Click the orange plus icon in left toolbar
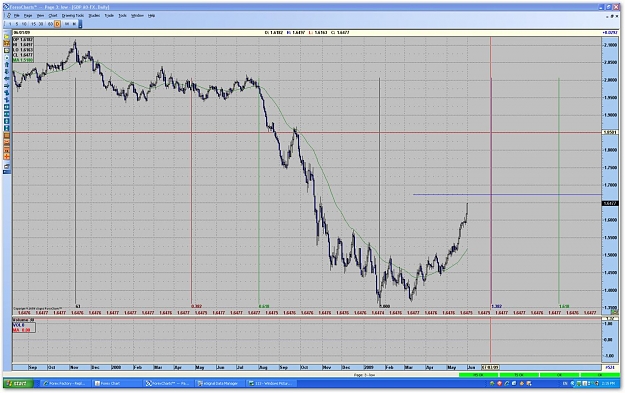The height and width of the screenshot is (393, 625). 6,156
